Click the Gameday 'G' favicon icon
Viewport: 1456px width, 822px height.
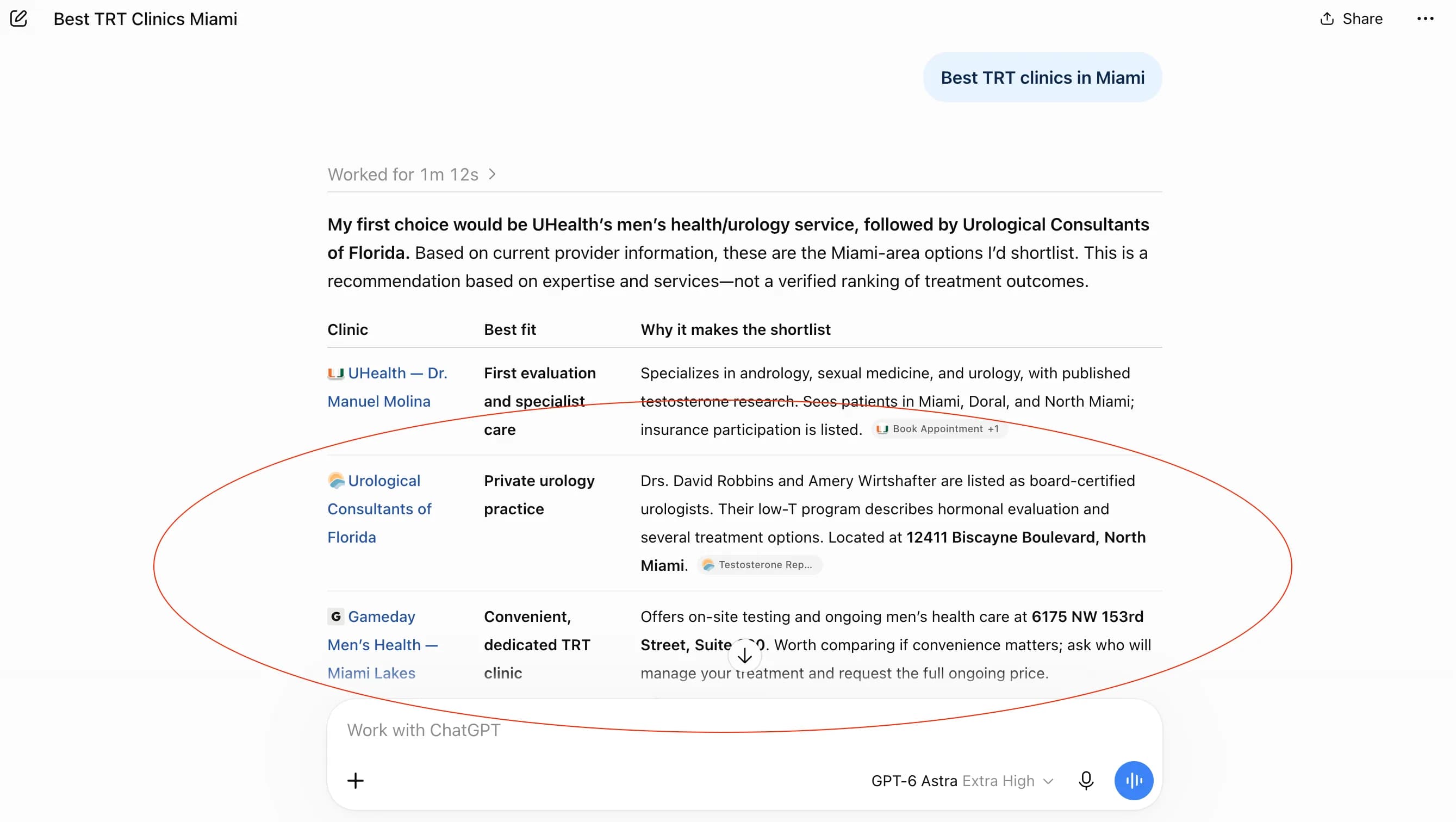(x=336, y=616)
